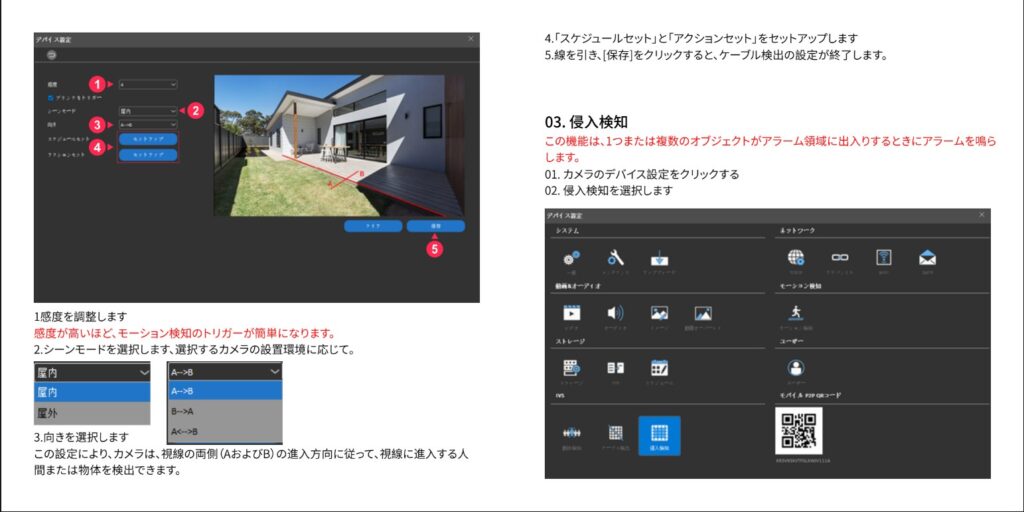Click the maintenance wrench icon

pos(616,259)
